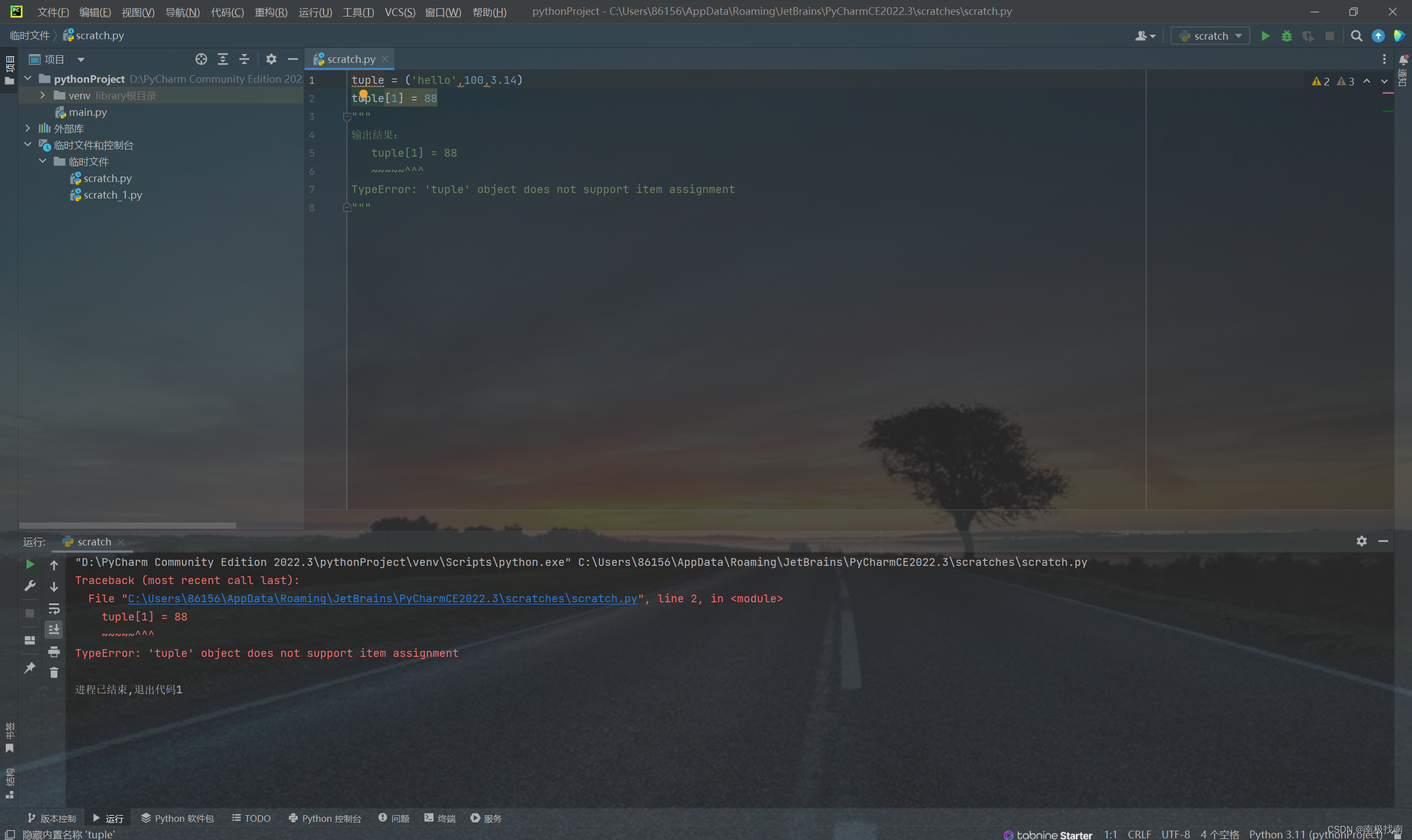Run with coverage from top toolbar

(x=1308, y=36)
